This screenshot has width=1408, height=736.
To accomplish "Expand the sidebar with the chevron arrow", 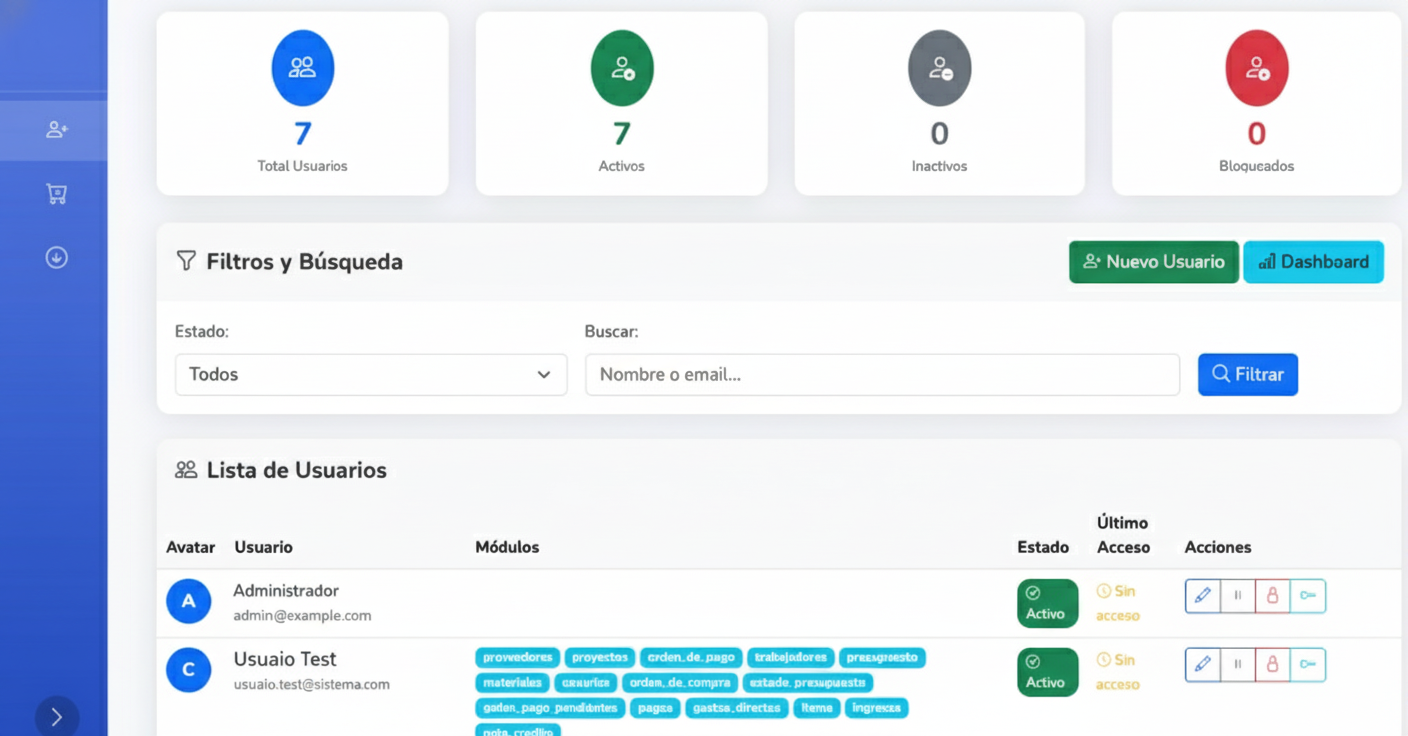I will (57, 717).
